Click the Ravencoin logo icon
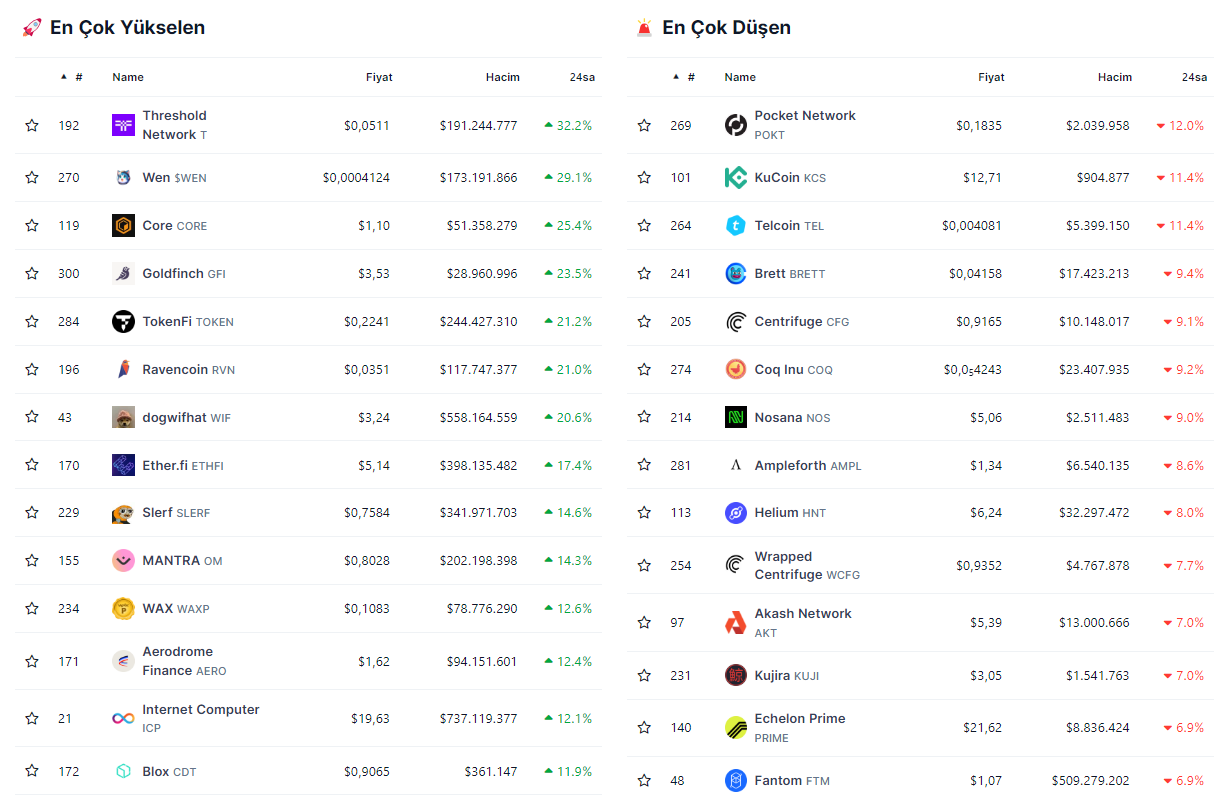The width and height of the screenshot is (1221, 802). tap(123, 370)
